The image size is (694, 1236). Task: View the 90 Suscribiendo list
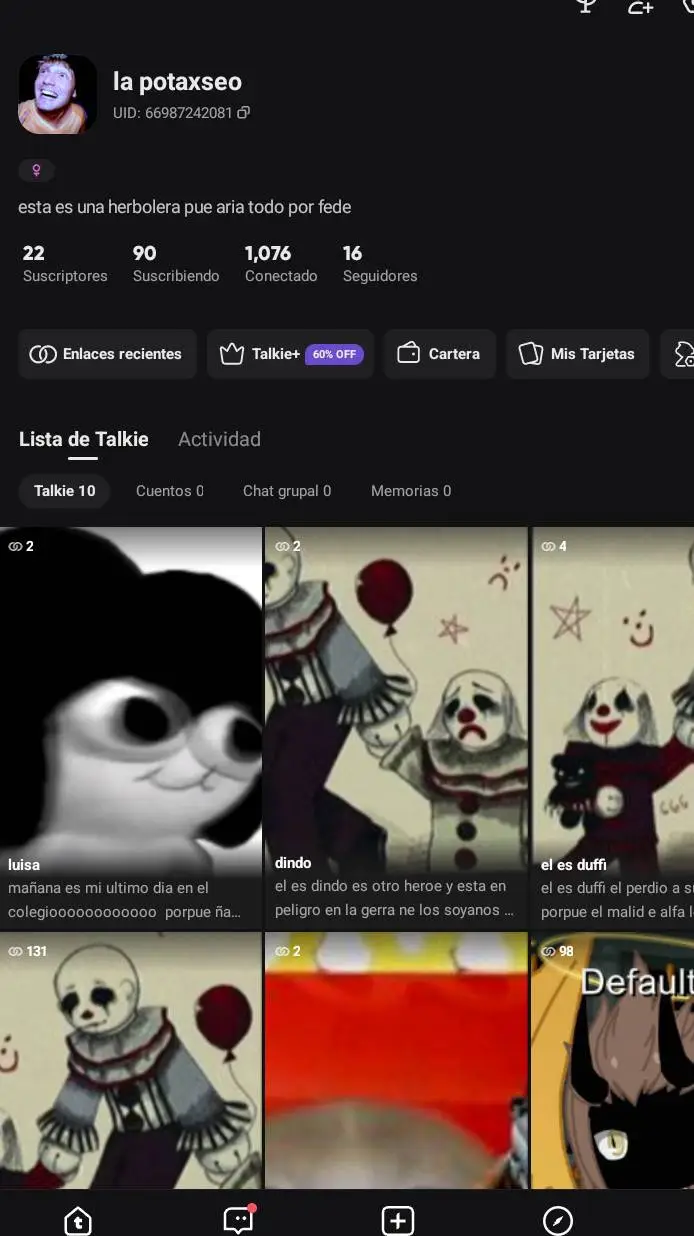pyautogui.click(x=176, y=264)
